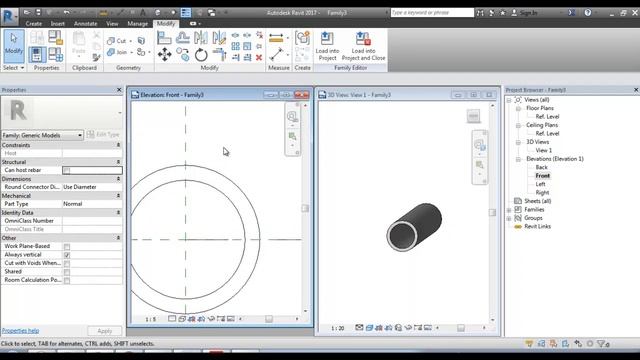This screenshot has width=640, height=360.
Task: Activate the Move tool
Action: [x=164, y=54]
